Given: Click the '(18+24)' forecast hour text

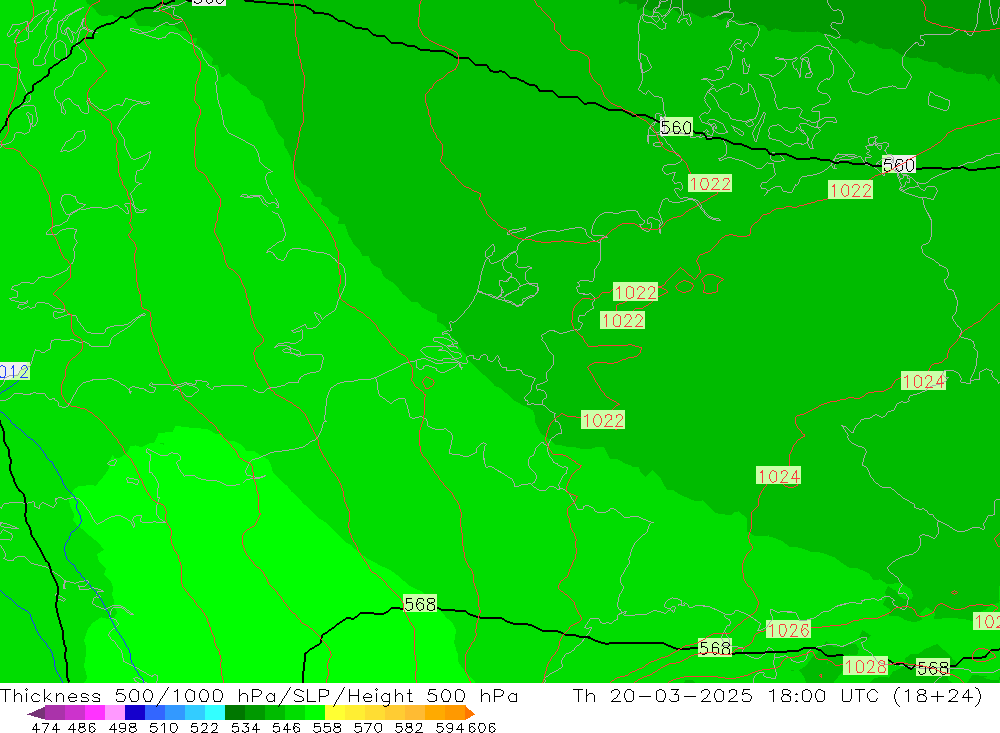Looking at the screenshot, I should coord(938,695).
